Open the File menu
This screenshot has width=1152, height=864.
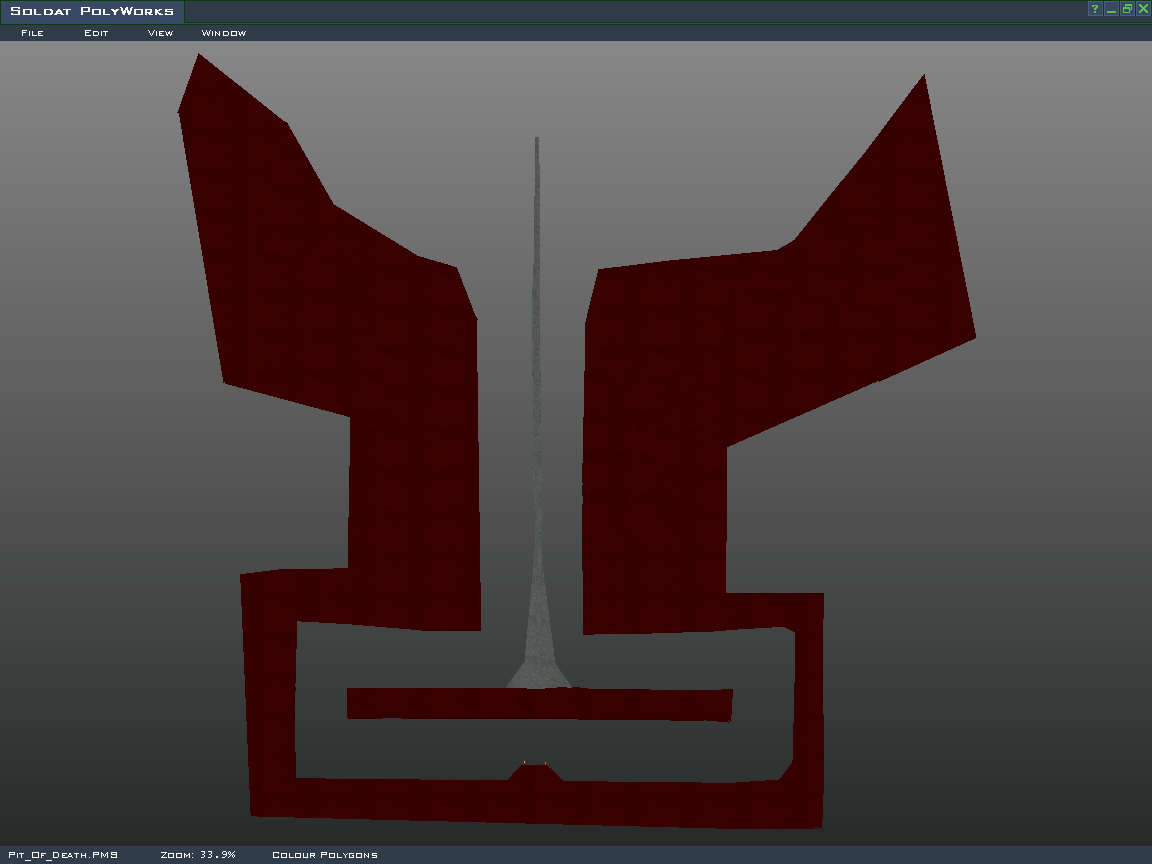32,33
